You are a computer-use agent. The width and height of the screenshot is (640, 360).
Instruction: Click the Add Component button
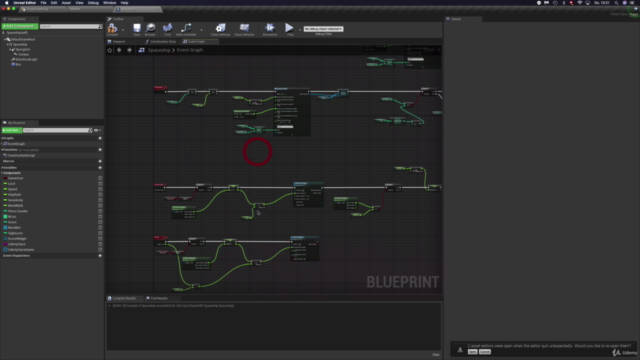(x=20, y=26)
